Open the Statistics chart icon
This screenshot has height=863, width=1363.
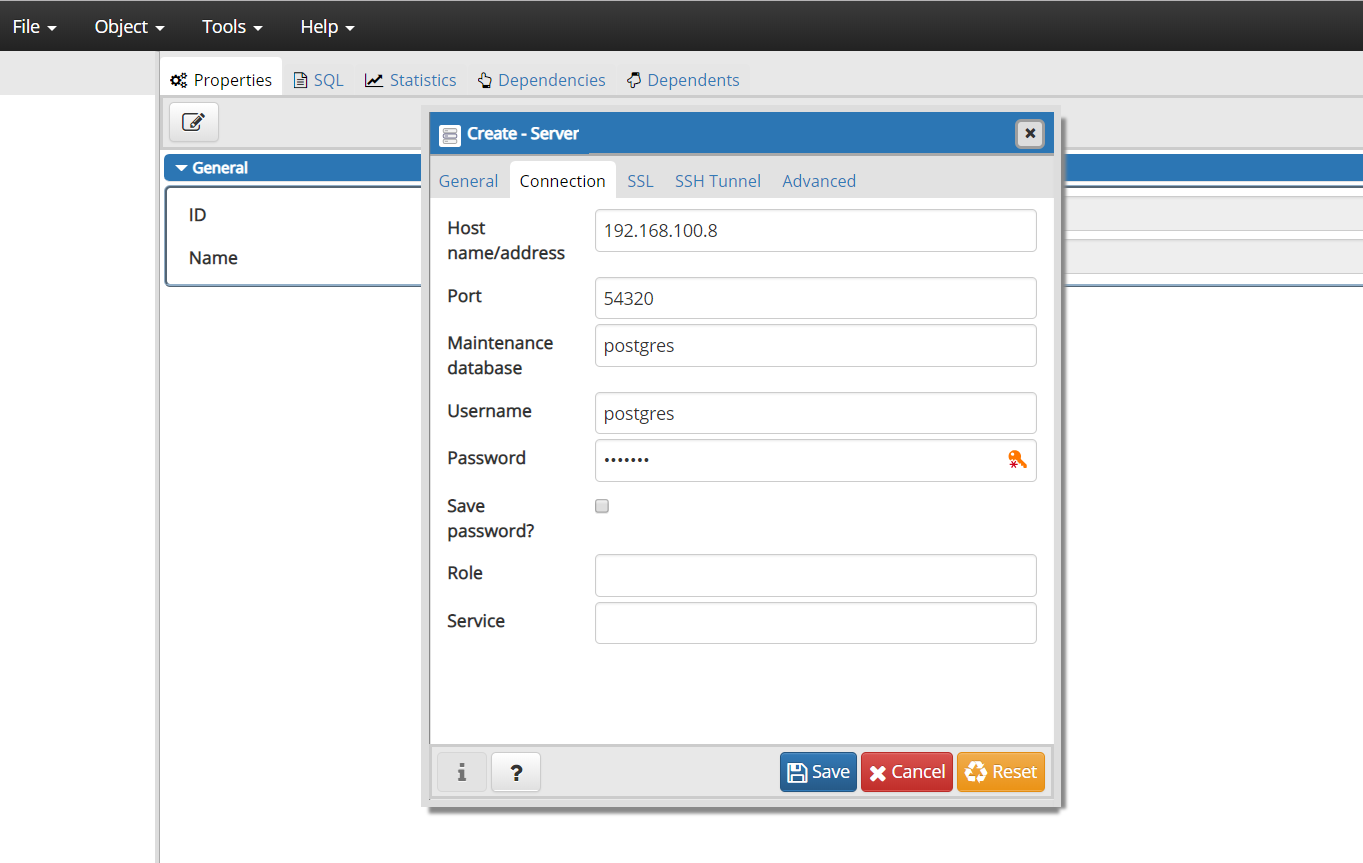click(375, 79)
